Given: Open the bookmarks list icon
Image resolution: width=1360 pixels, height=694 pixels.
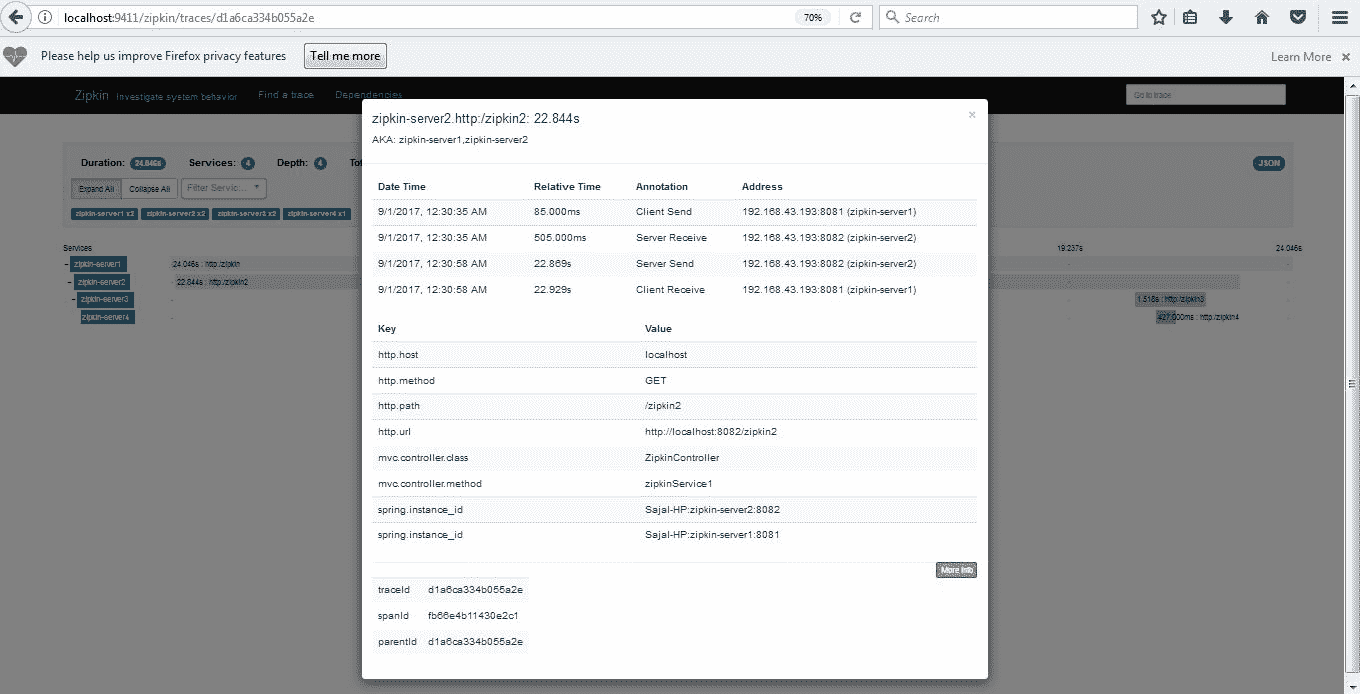Looking at the screenshot, I should click(x=1190, y=17).
